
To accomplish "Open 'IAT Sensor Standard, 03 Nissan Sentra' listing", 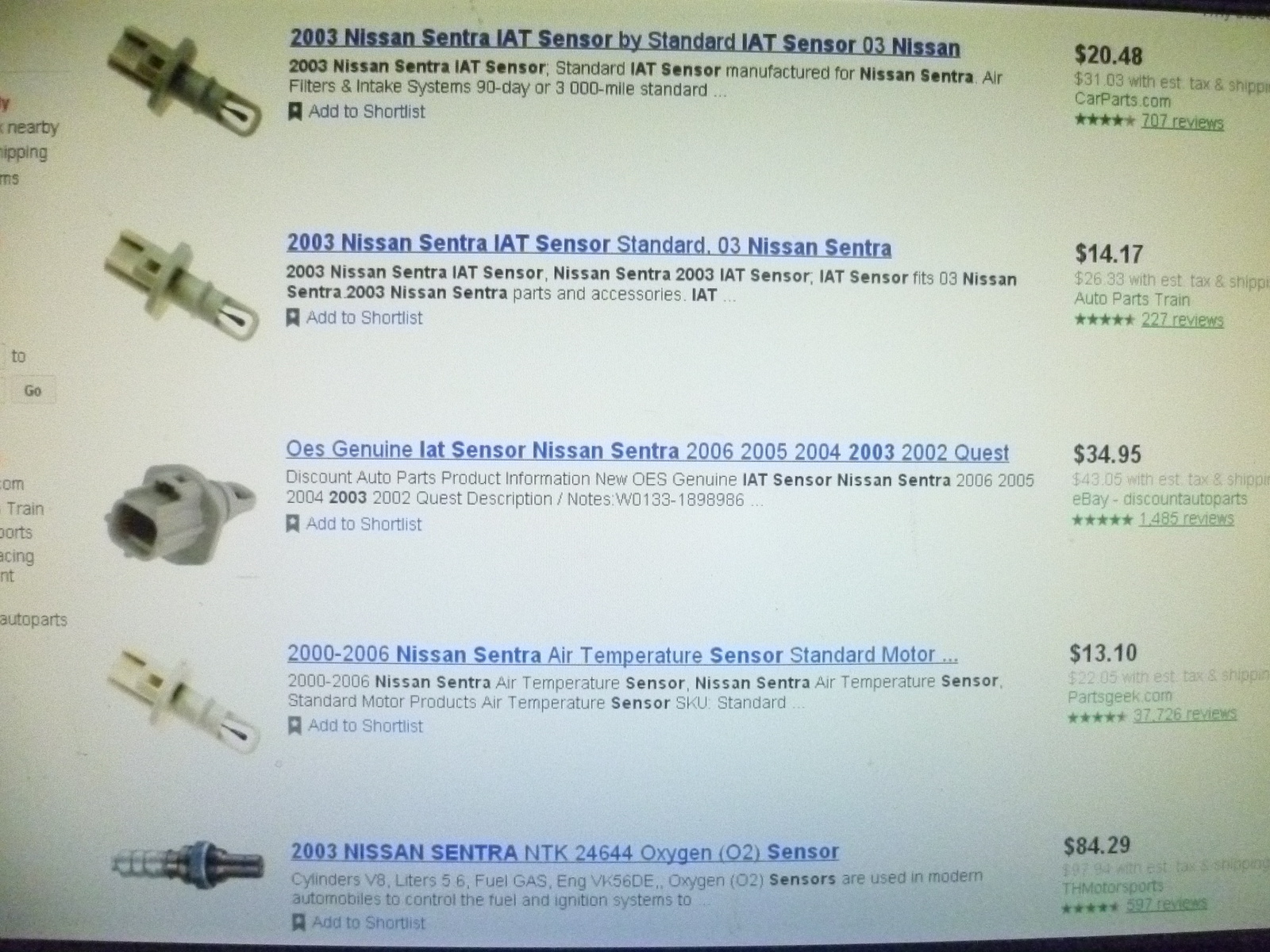I will pyautogui.click(x=588, y=245).
